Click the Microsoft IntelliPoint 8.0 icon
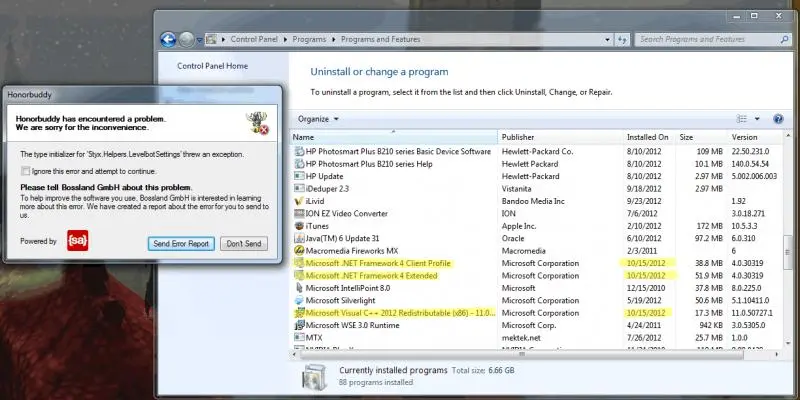The width and height of the screenshot is (800, 400). click(x=299, y=288)
